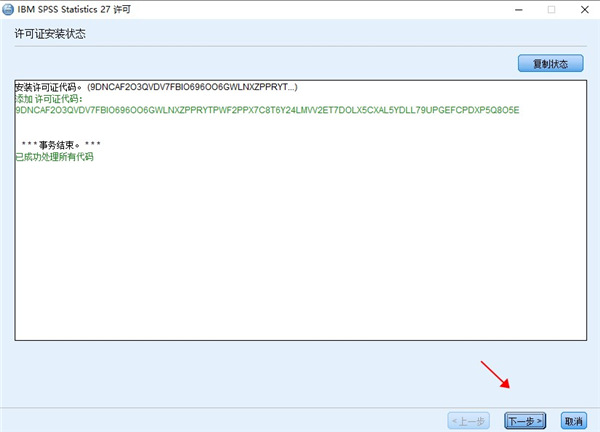Click the window title IBM SPSS Statistics 27 许可
Viewport: 600px width, 432px height.
click(x=80, y=9)
